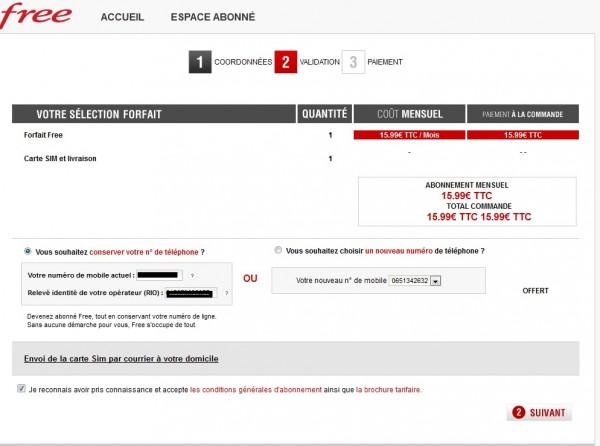Click the Free logo
Image resolution: width=600 pixels, height=446 pixels.
[35, 15]
